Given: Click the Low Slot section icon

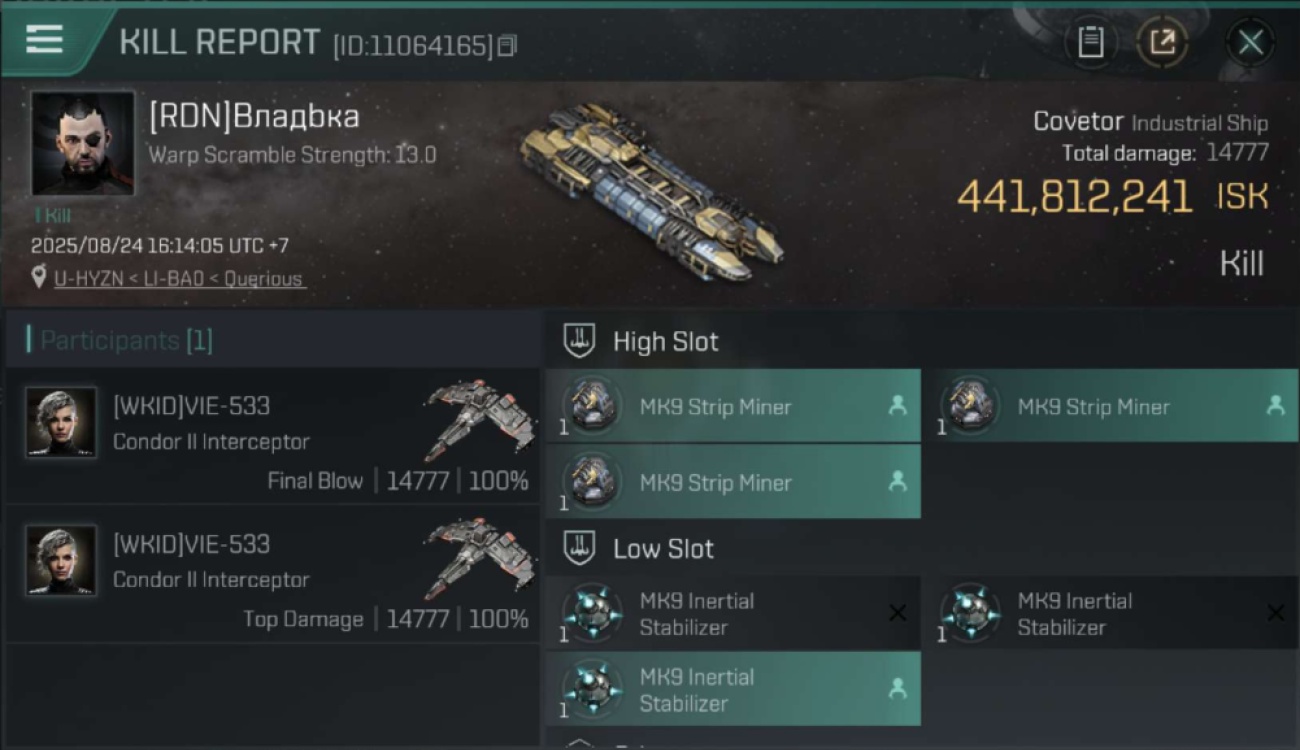Looking at the screenshot, I should click(x=580, y=548).
